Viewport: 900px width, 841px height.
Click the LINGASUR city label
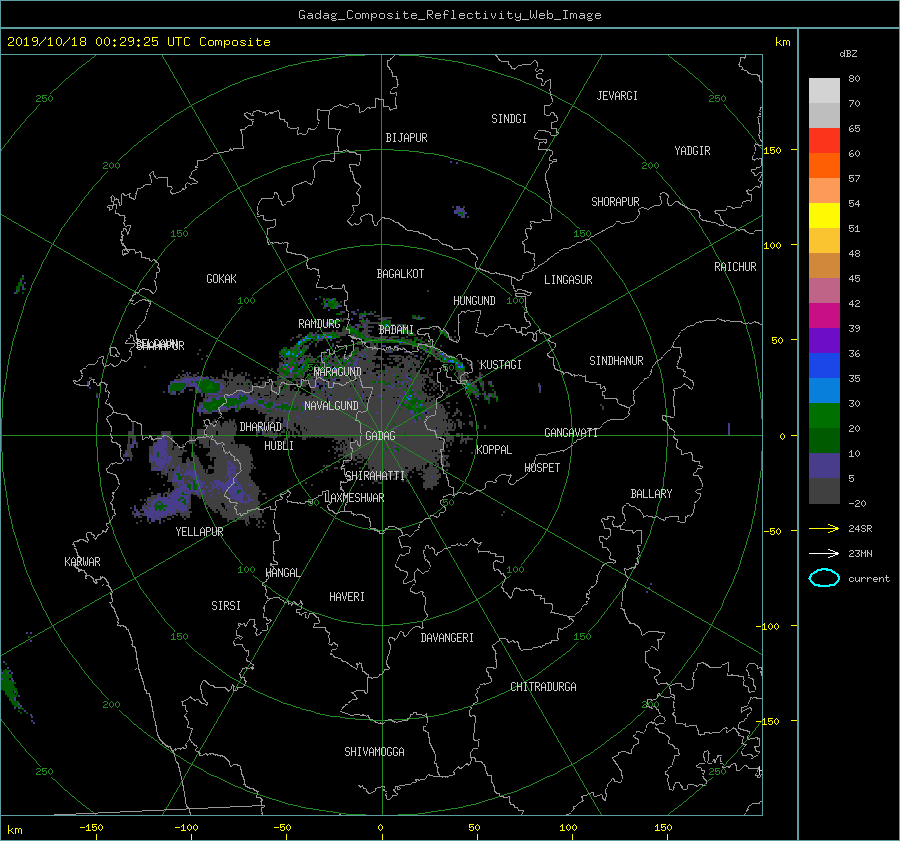[568, 280]
